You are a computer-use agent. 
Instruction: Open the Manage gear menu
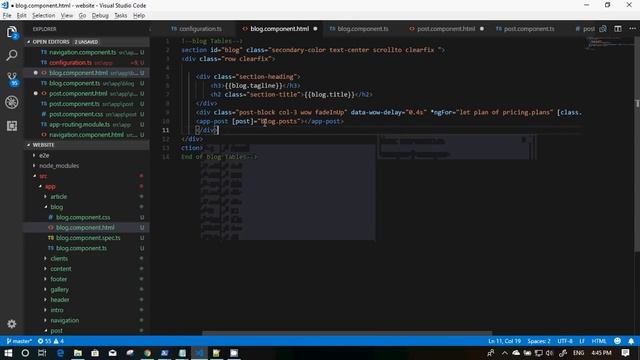[x=12, y=324]
